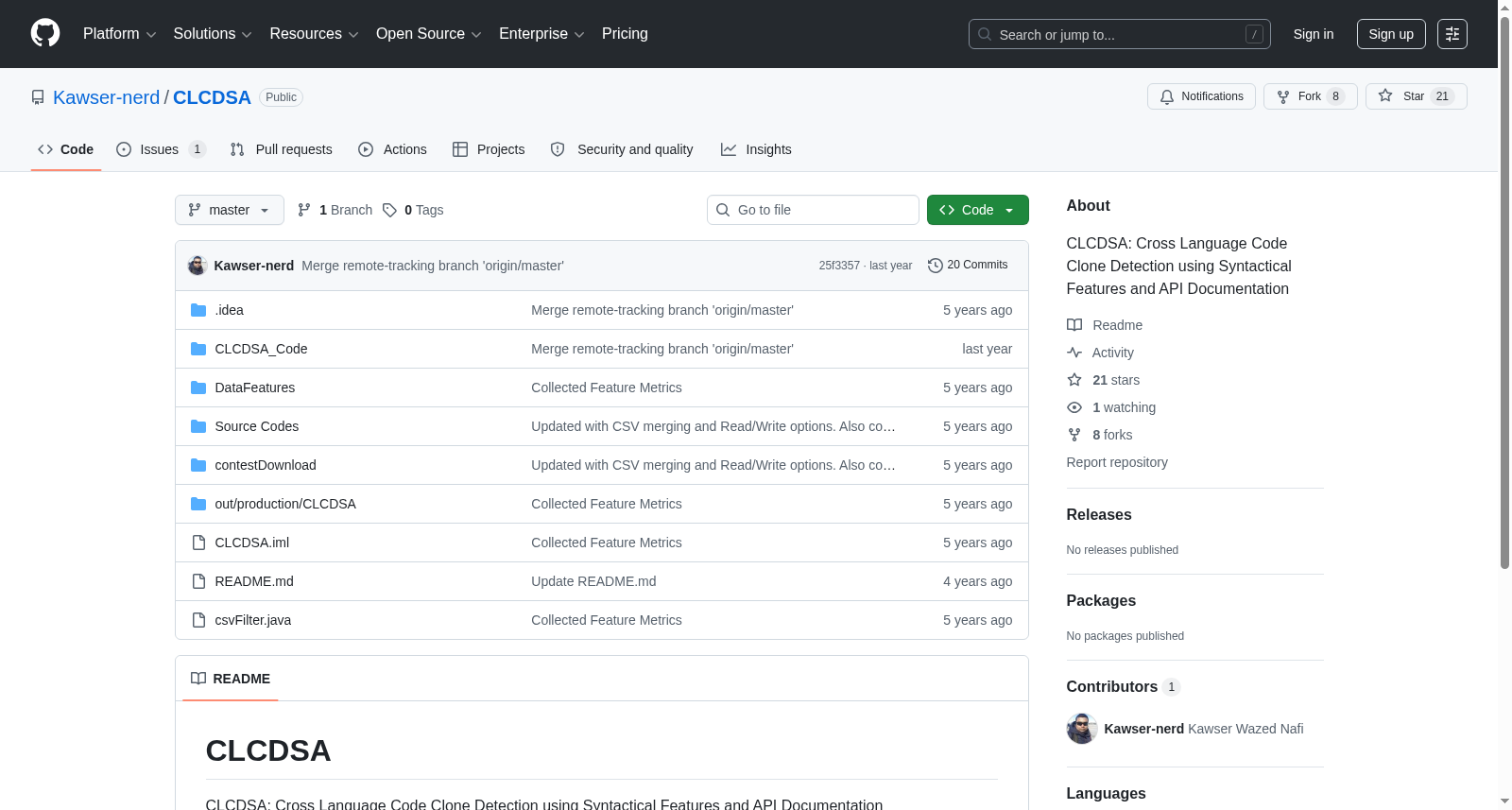Open the Pricing link

point(625,34)
